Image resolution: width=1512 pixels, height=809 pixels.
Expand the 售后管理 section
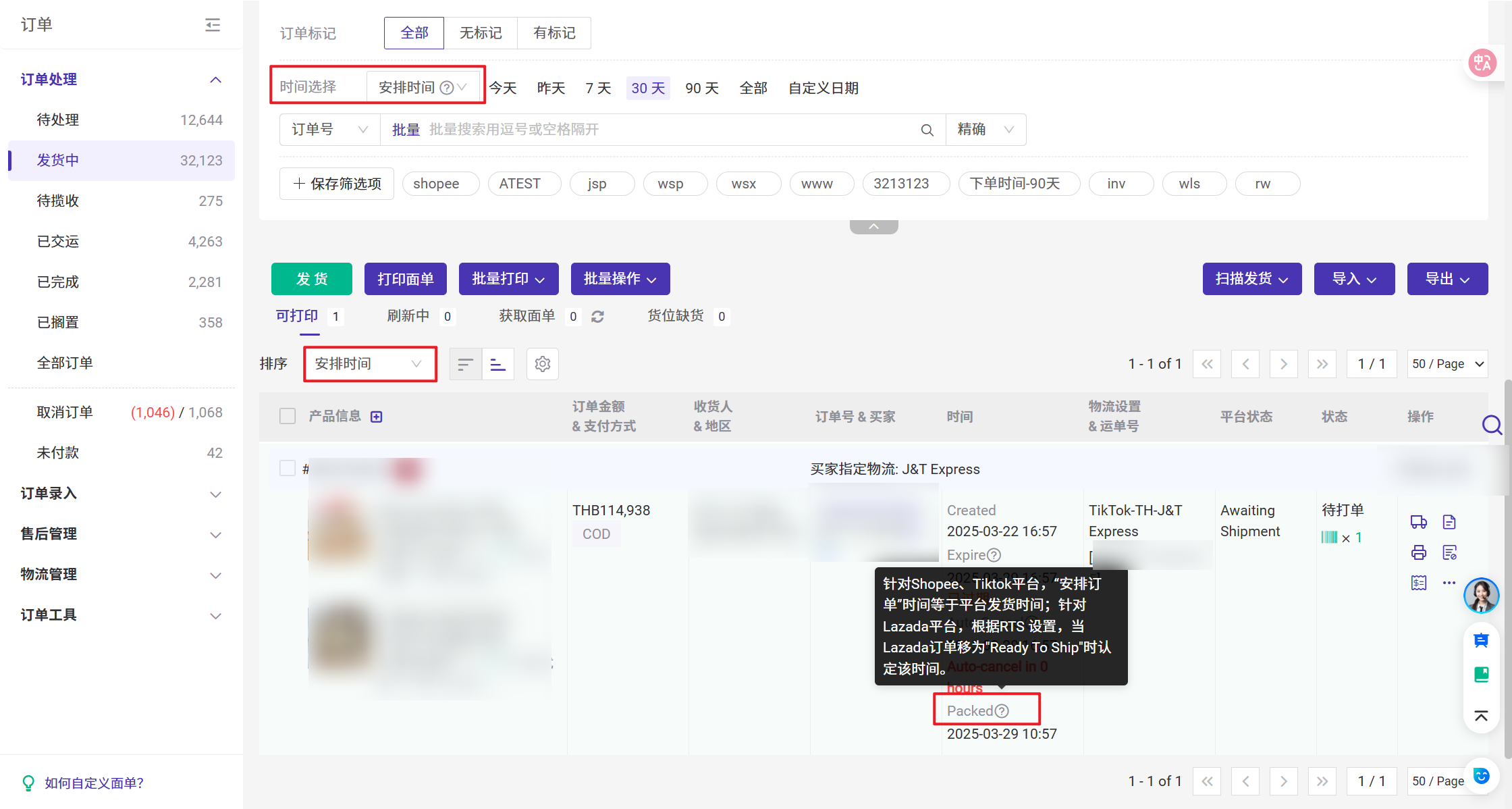coord(215,535)
